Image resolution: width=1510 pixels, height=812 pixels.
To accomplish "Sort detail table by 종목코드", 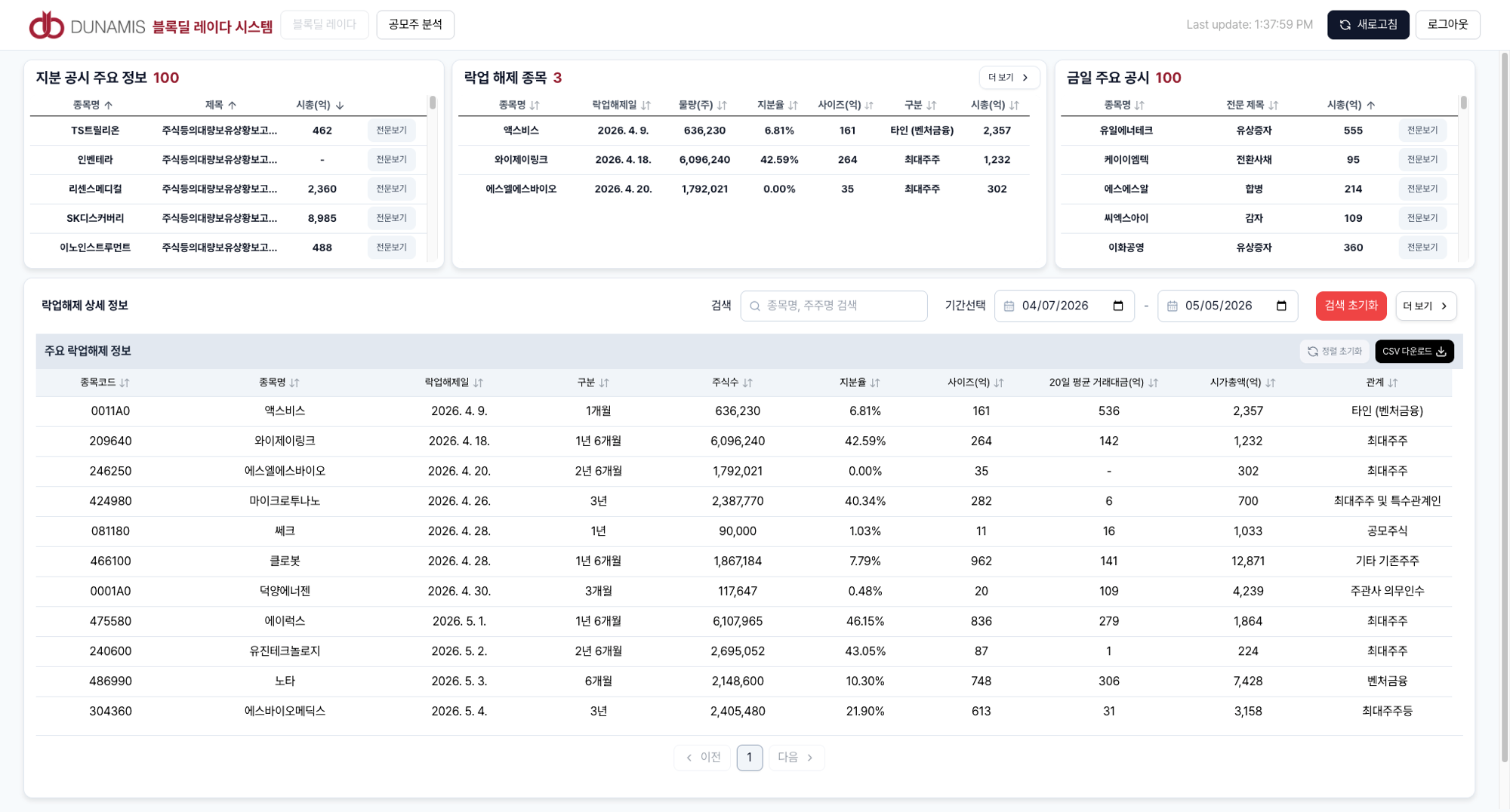I will [125, 383].
